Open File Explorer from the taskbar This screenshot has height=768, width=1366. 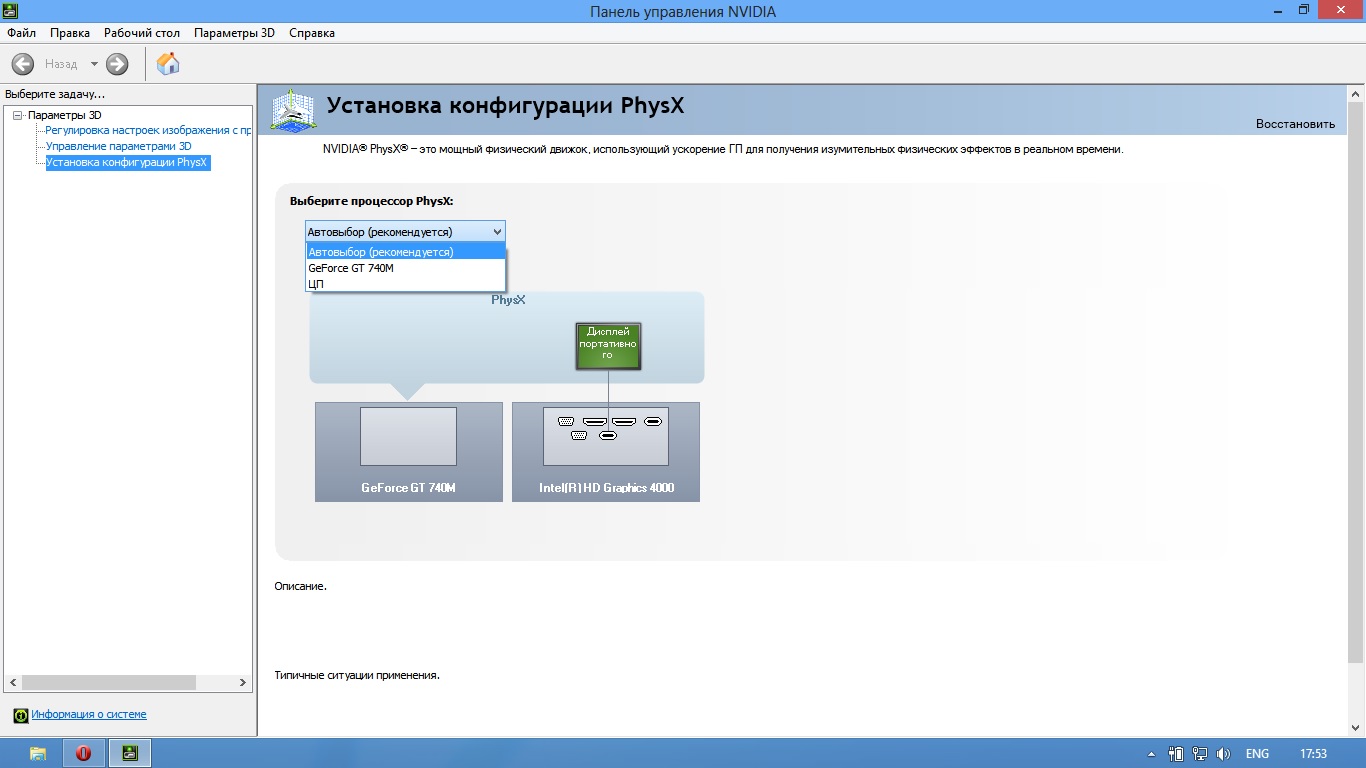coord(38,753)
